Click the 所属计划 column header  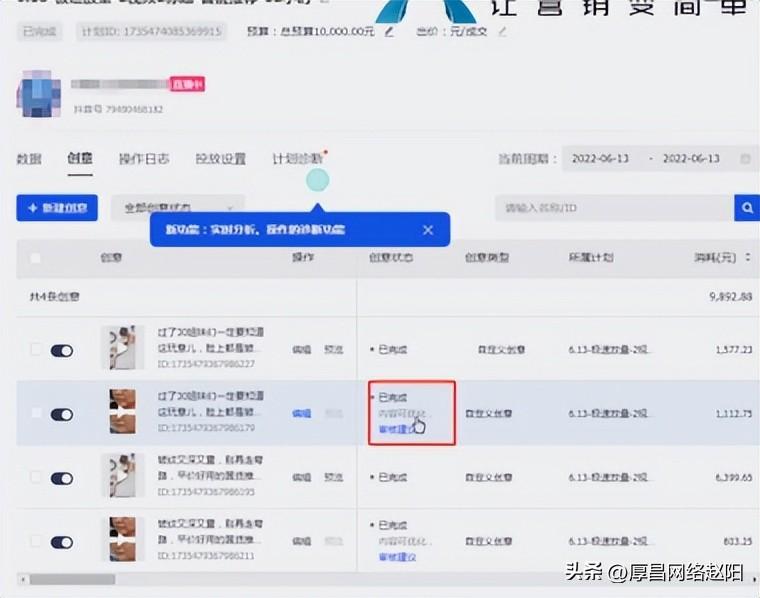click(591, 257)
